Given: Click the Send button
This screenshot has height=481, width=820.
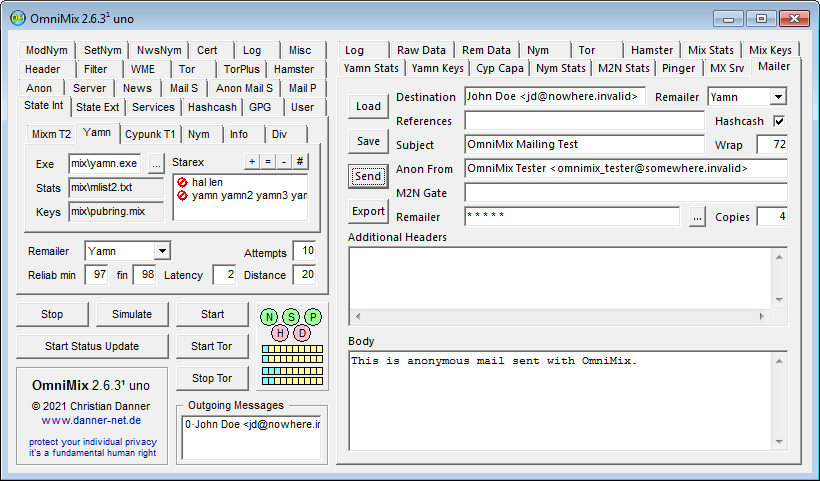Looking at the screenshot, I should pyautogui.click(x=368, y=176).
